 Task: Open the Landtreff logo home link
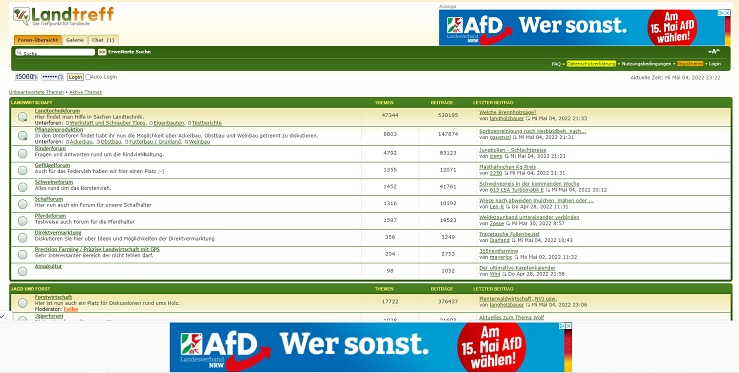64,16
